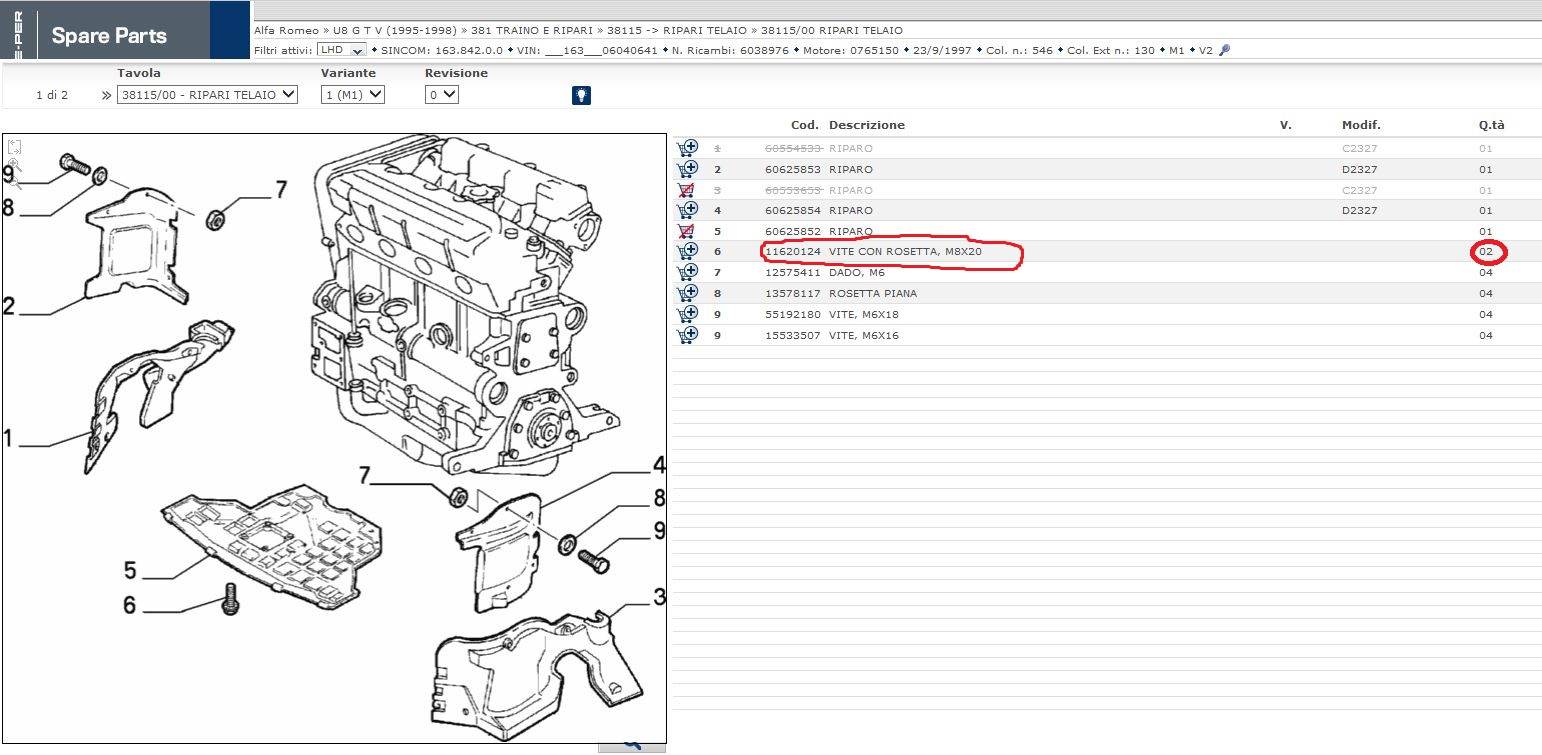This screenshot has height=755, width=1542.
Task: Add part 60625853 RIPARO to cart
Action: coord(687,169)
